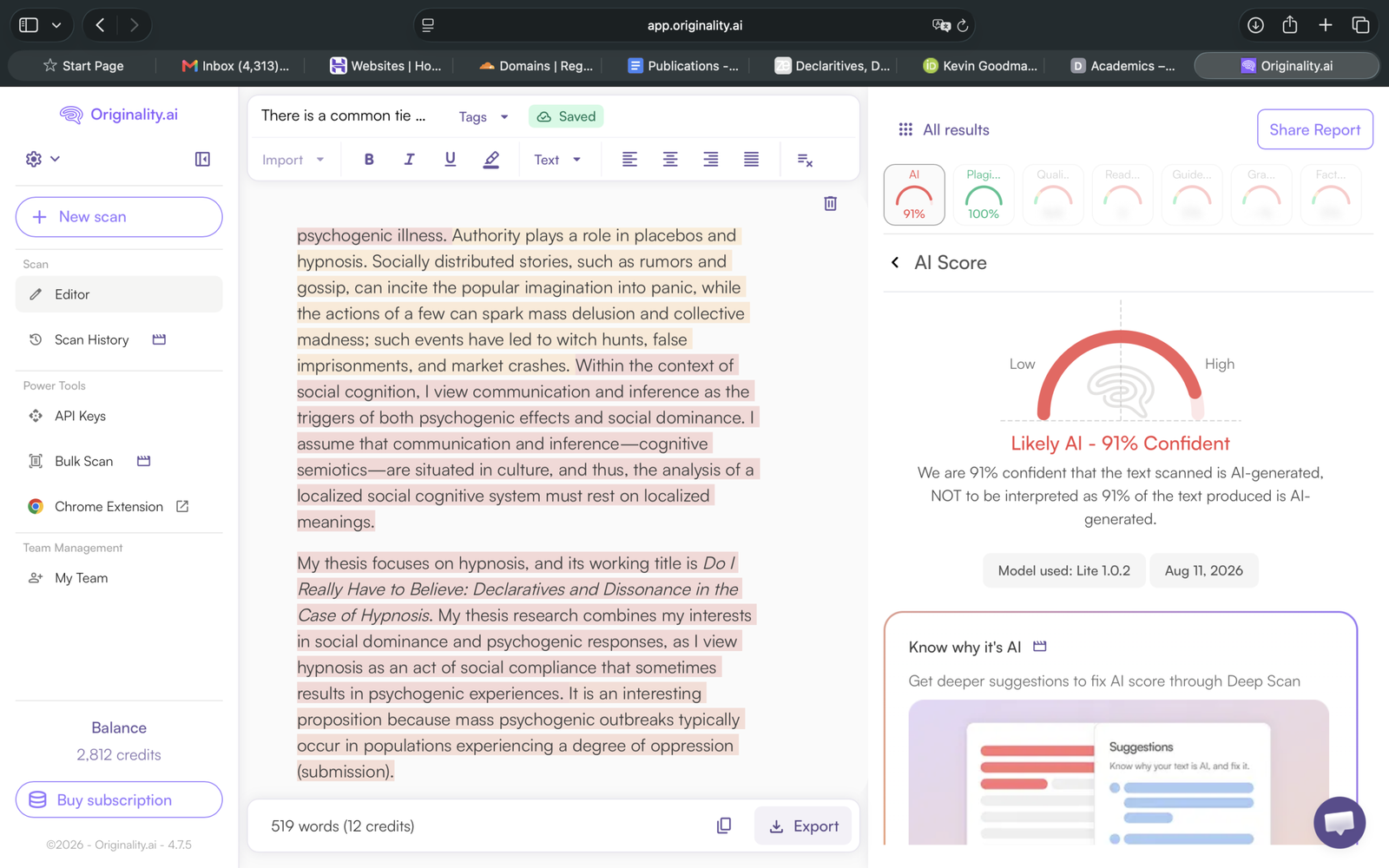Underline the selected text
The image size is (1389, 868).
point(450,160)
